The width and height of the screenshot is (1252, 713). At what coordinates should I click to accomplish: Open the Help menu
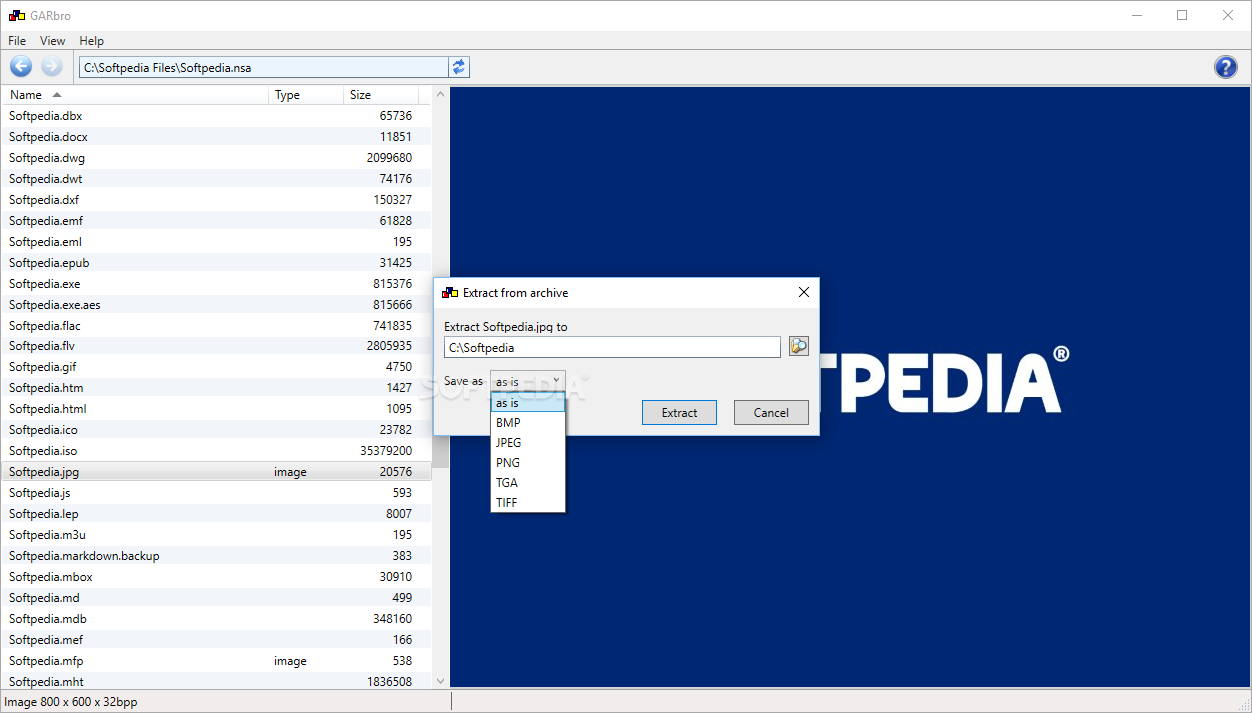click(x=91, y=41)
